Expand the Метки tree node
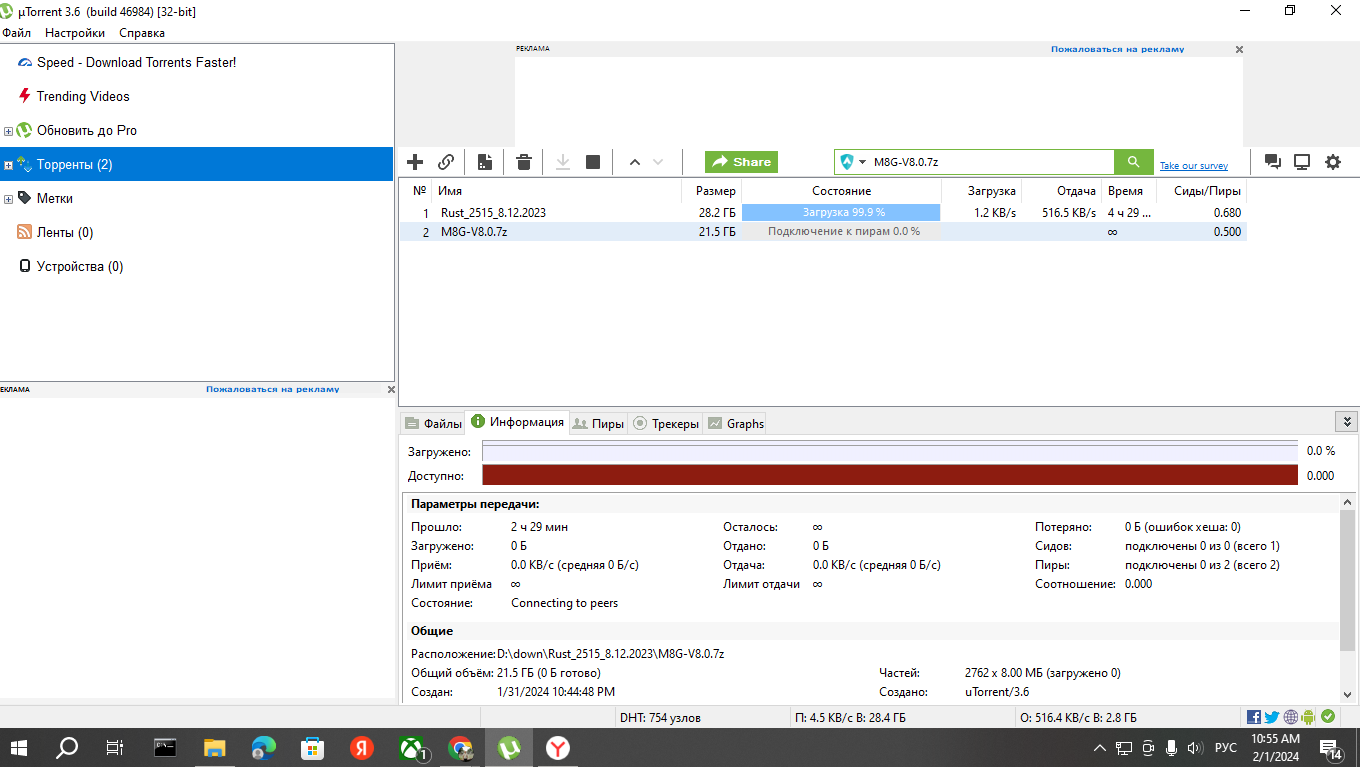 click(x=8, y=199)
